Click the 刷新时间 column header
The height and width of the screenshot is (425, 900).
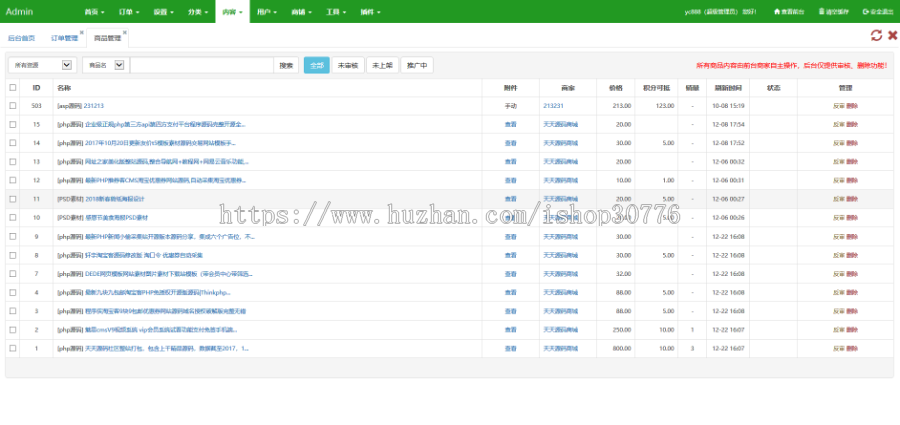[728, 88]
